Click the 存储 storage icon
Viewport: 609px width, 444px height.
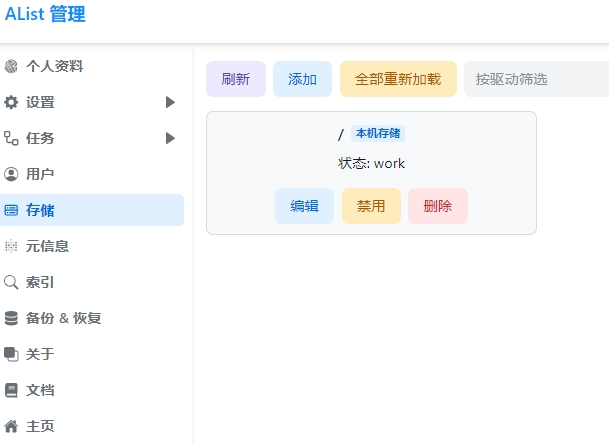point(11,210)
